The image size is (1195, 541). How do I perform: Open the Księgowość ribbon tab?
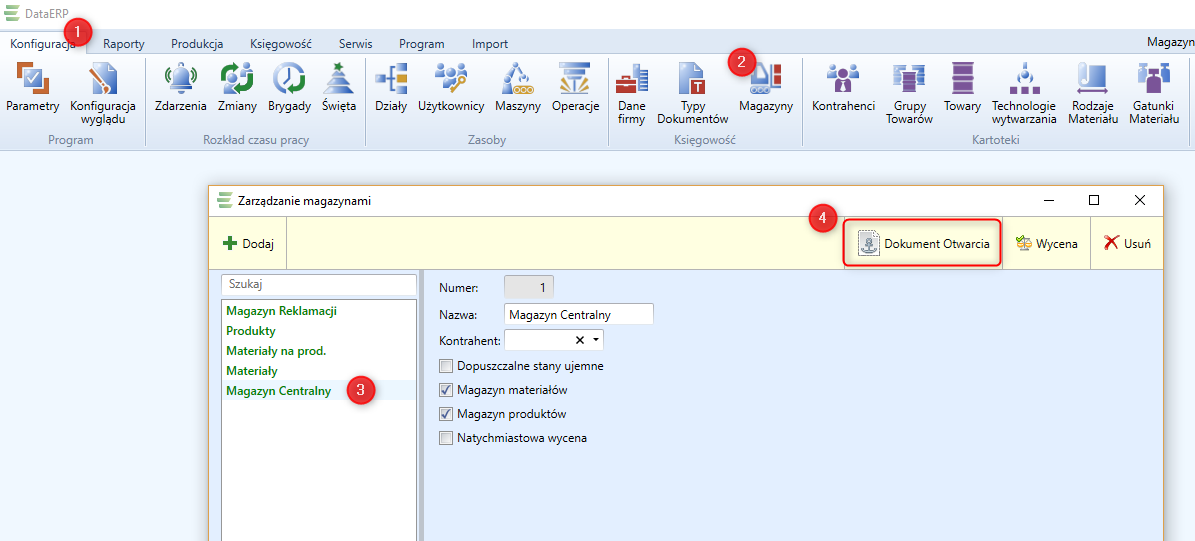coord(280,44)
